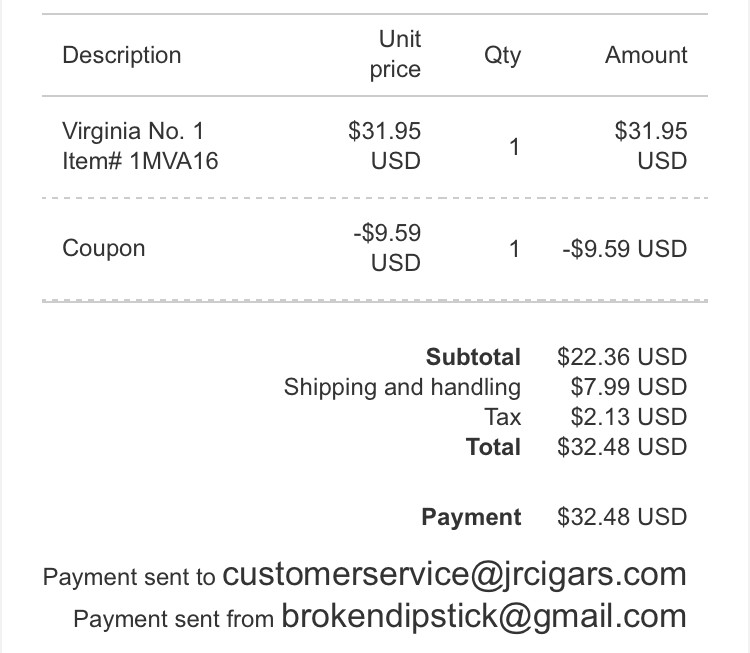Screen dimensions: 750x653
Task: Click the Shipping and handling label
Action: [402, 387]
